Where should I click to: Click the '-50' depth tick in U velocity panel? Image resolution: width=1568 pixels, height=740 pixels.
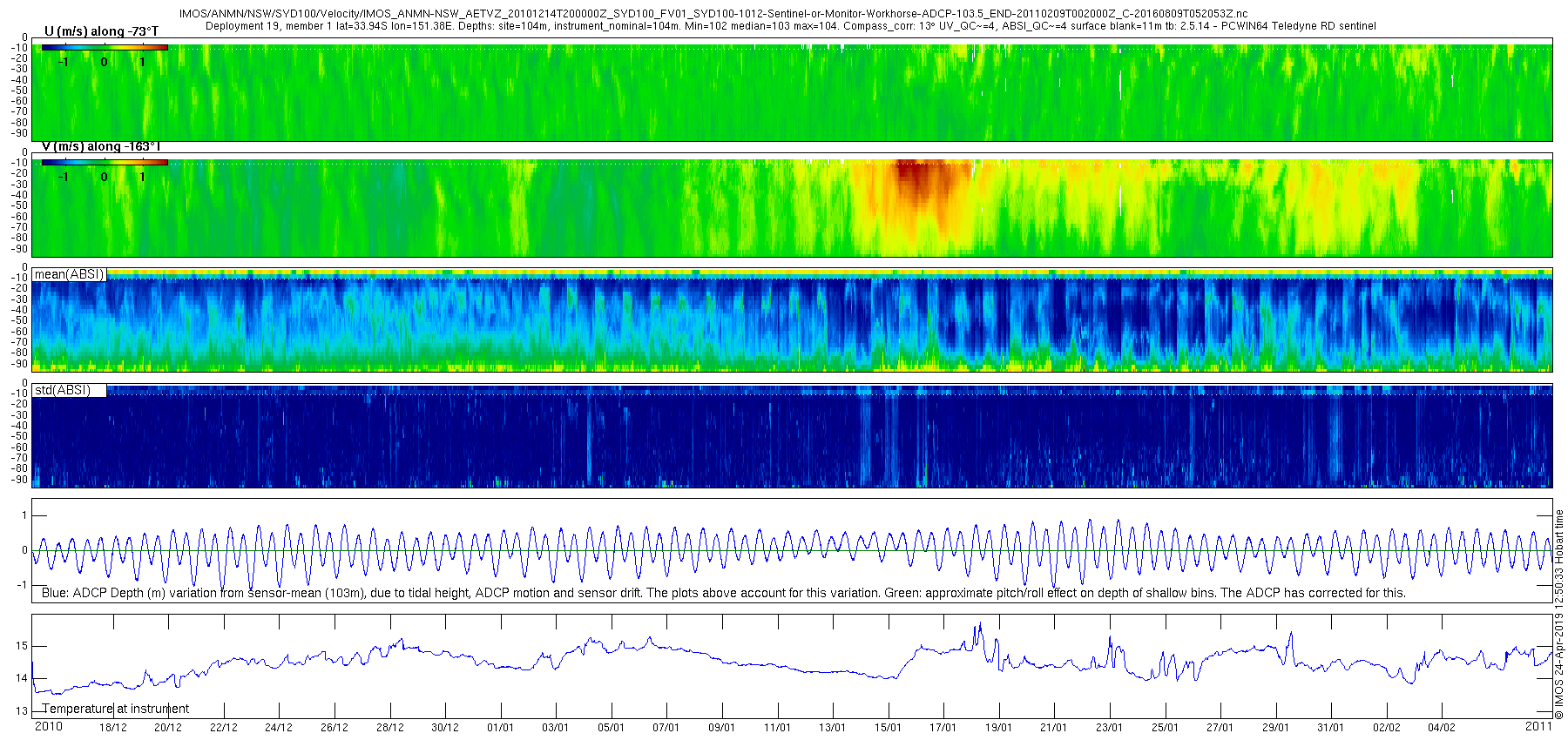18,90
